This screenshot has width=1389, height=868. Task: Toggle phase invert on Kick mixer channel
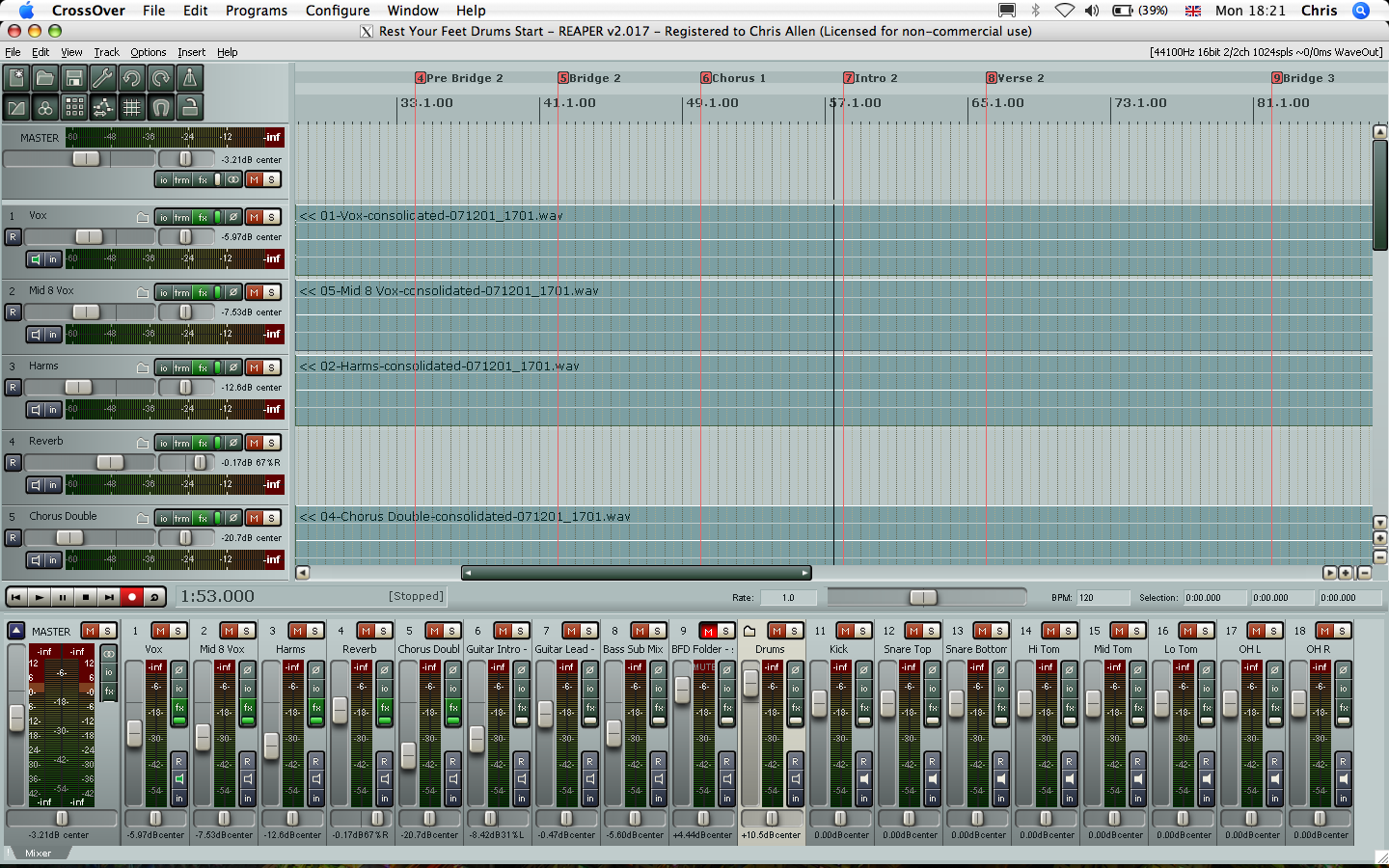(864, 669)
